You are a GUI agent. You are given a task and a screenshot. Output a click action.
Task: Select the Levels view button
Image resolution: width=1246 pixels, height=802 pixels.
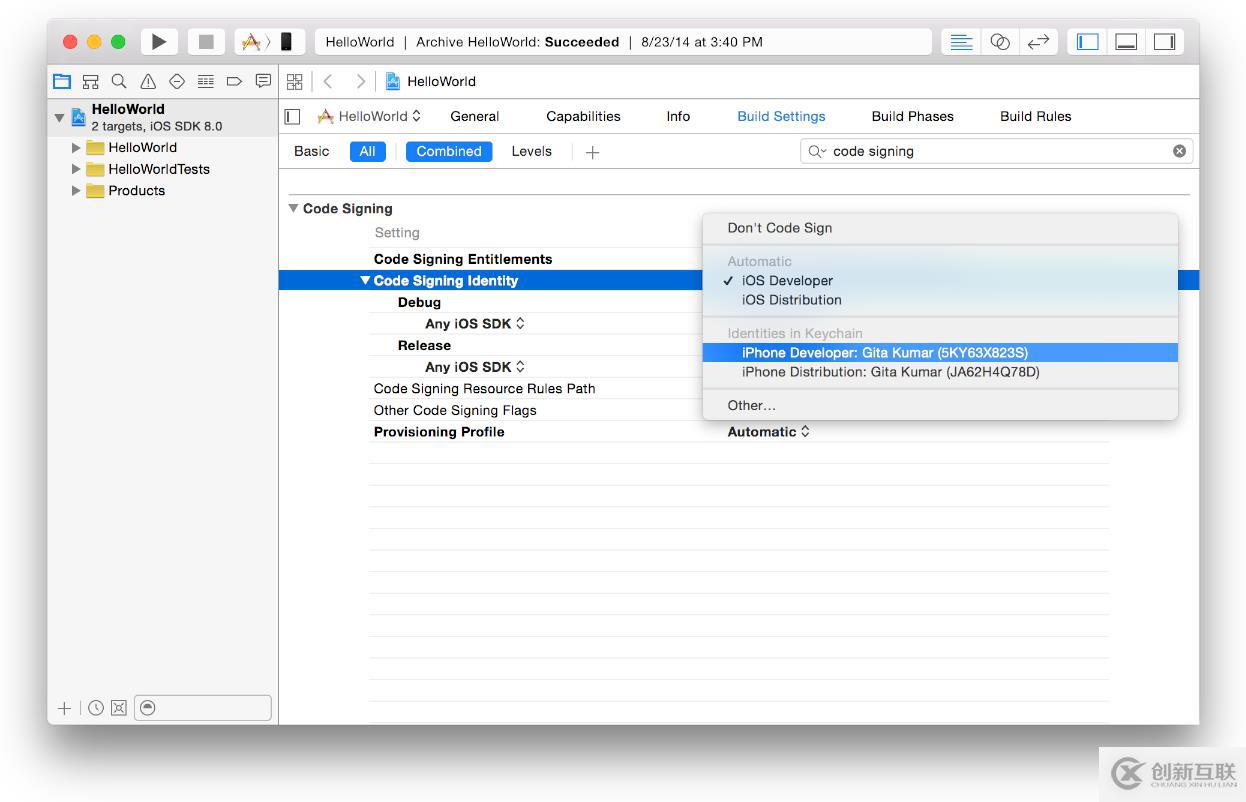(x=531, y=151)
